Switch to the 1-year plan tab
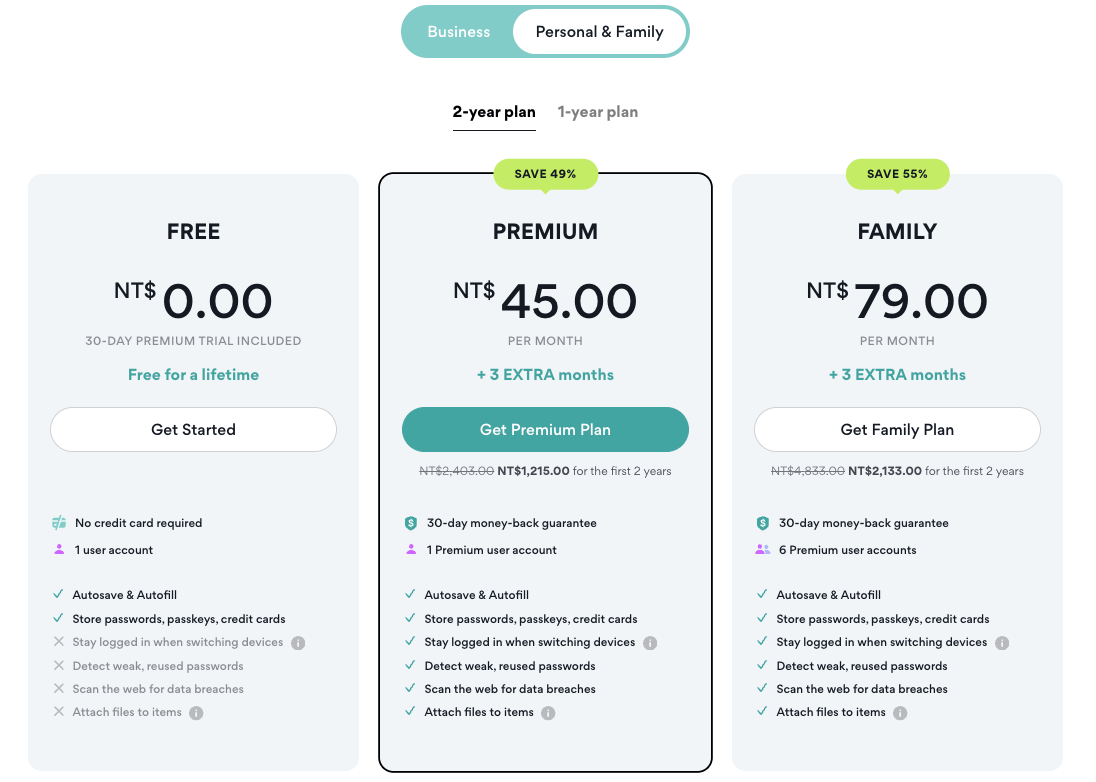1096x782 pixels. (x=598, y=112)
